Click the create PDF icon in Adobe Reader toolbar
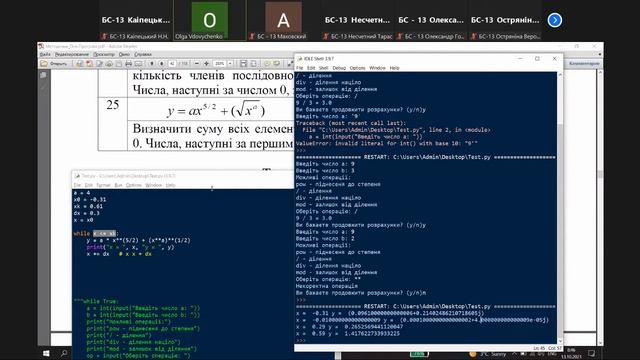The image size is (640, 360). pos(89,64)
